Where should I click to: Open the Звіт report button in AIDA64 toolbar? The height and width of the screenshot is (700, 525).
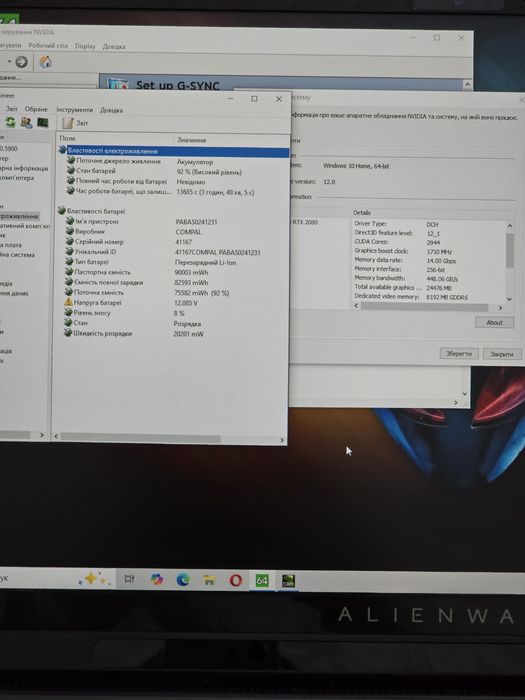click(75, 123)
